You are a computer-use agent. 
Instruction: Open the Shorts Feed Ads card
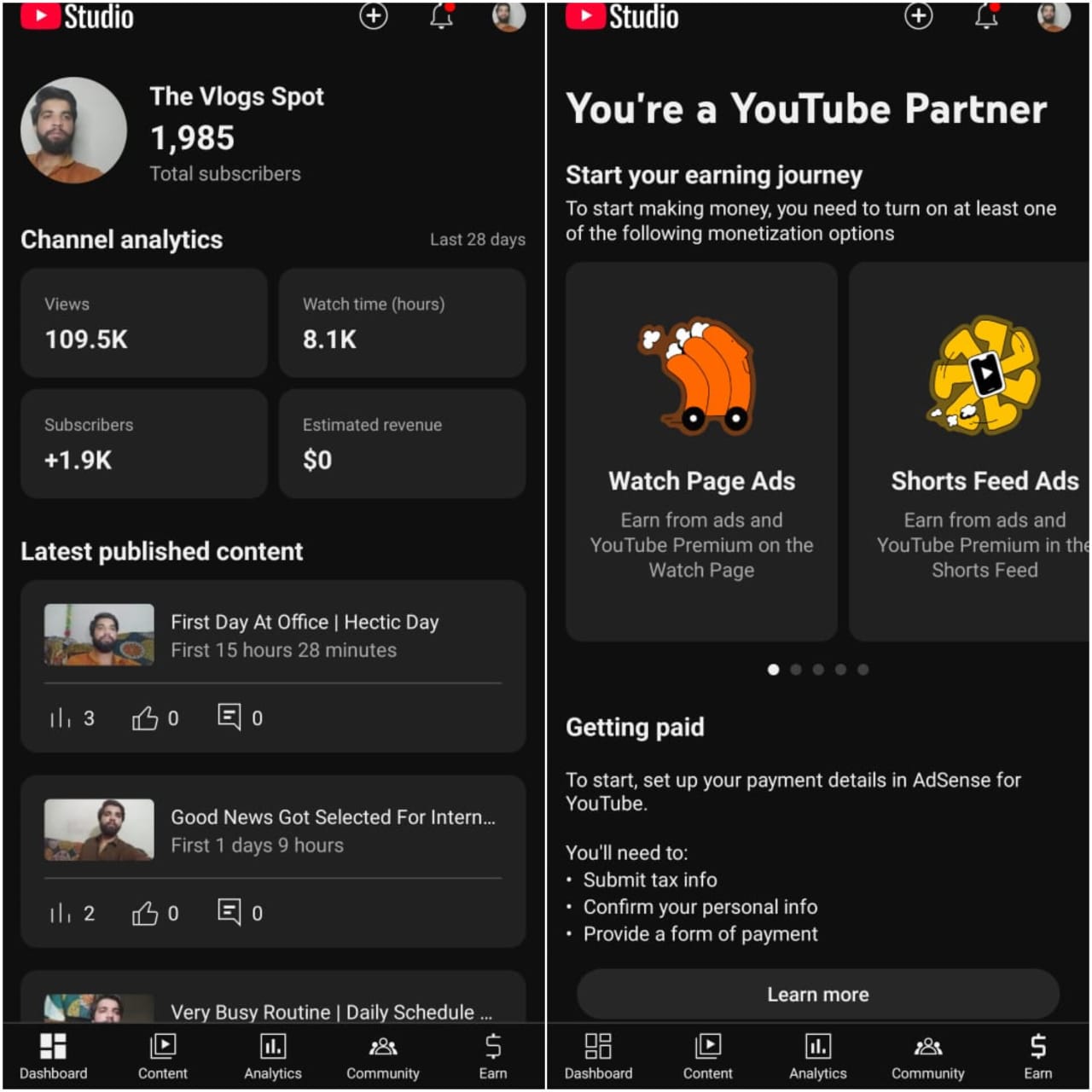pyautogui.click(x=970, y=451)
